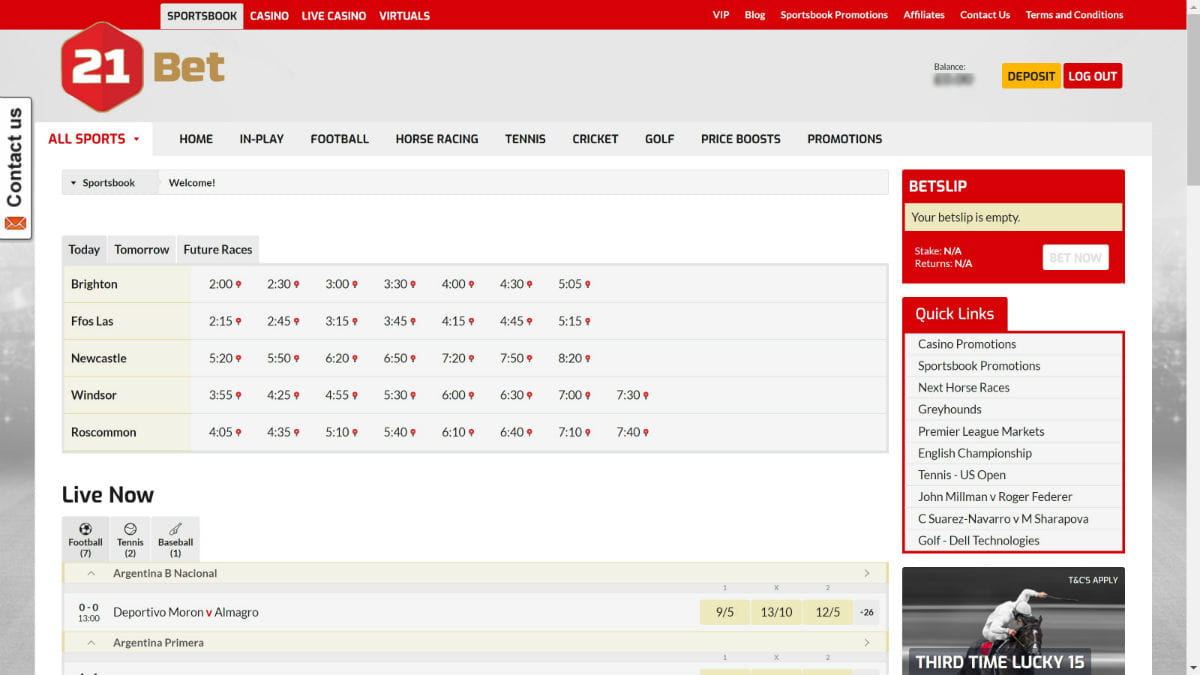Screen dimensions: 1200x675
Task: Click the Brighton racecourse name
Action: pos(94,285)
